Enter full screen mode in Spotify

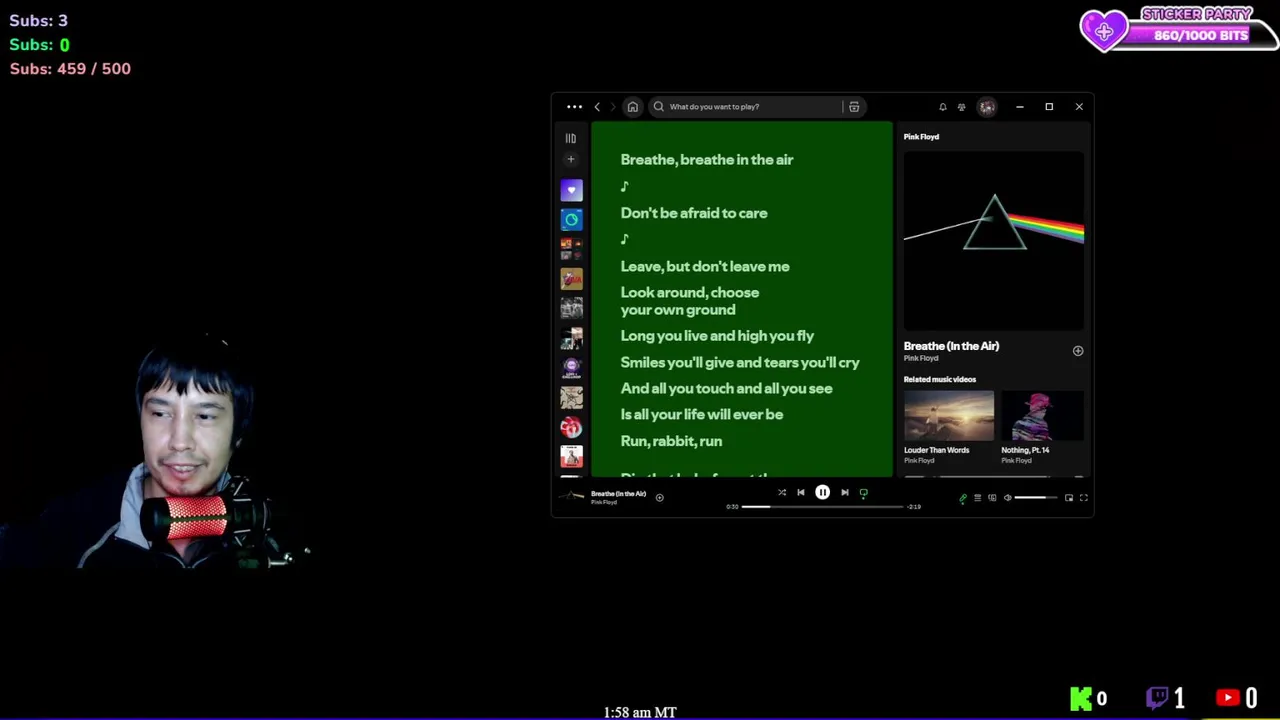coord(1083,498)
